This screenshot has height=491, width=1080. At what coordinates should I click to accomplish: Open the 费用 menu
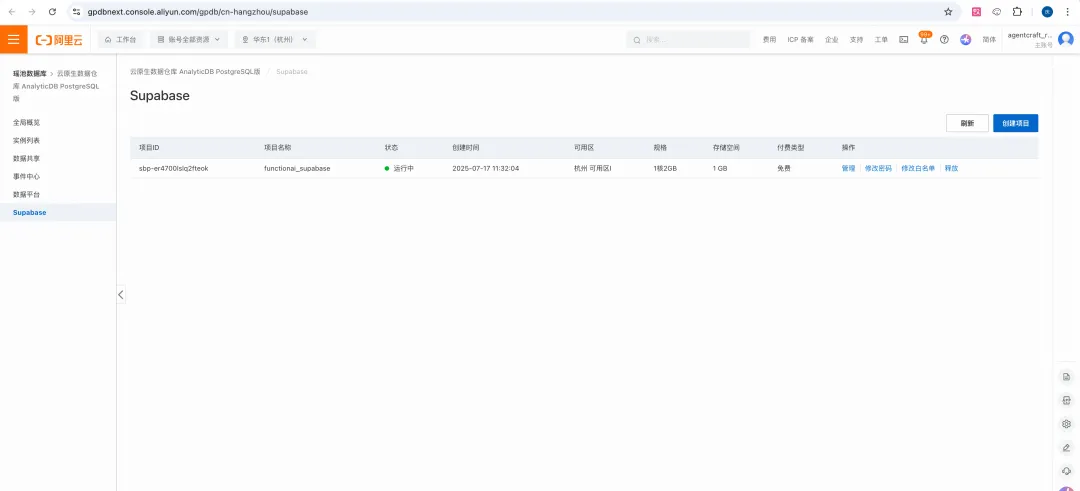coord(769,40)
